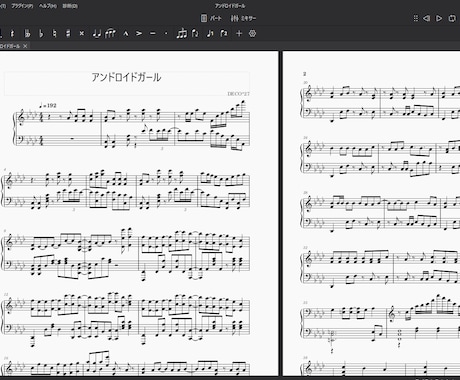Add a slur to selected notes

coord(110,33)
